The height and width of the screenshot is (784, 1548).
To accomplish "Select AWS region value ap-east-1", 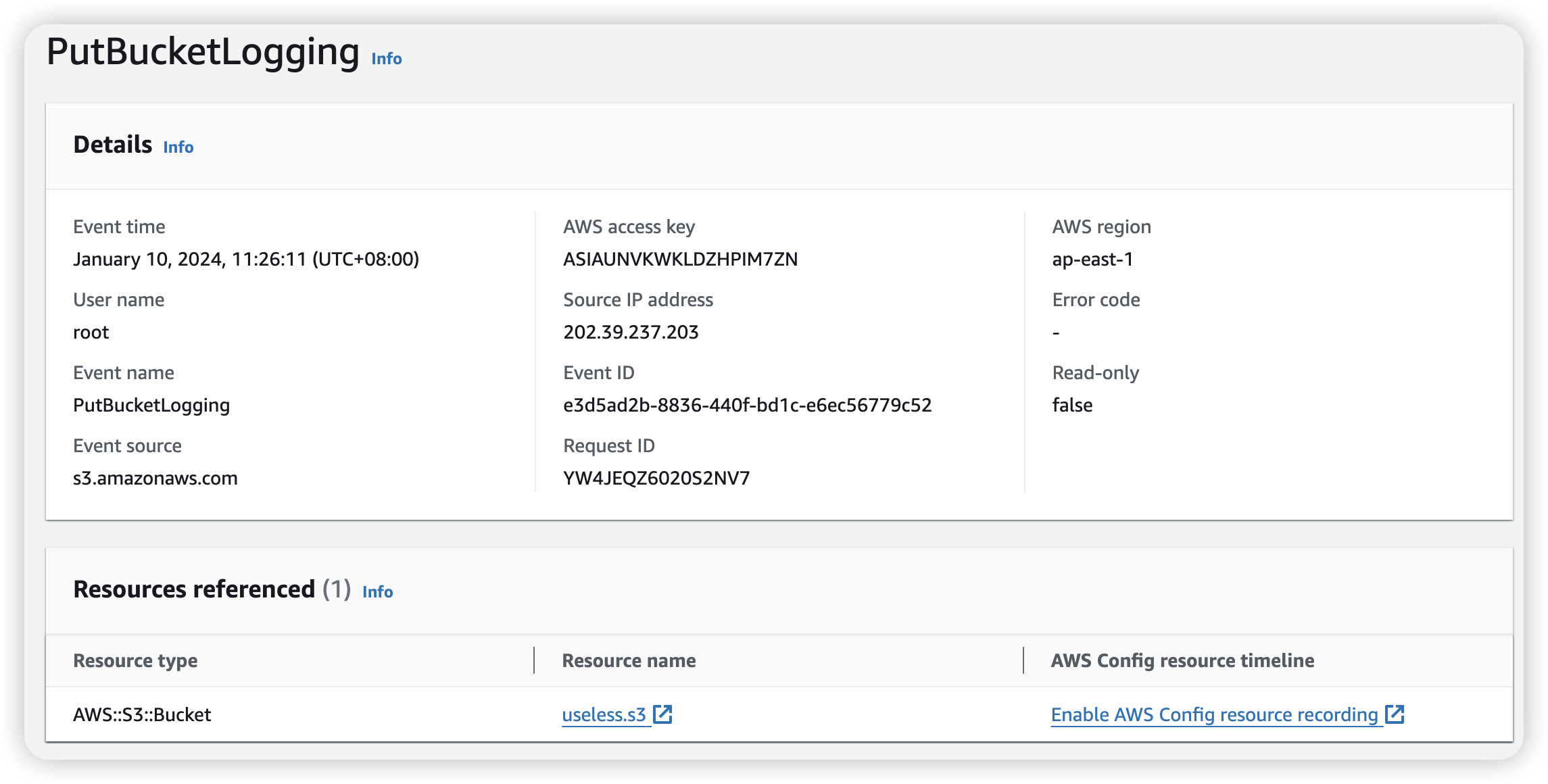I will (x=1092, y=259).
